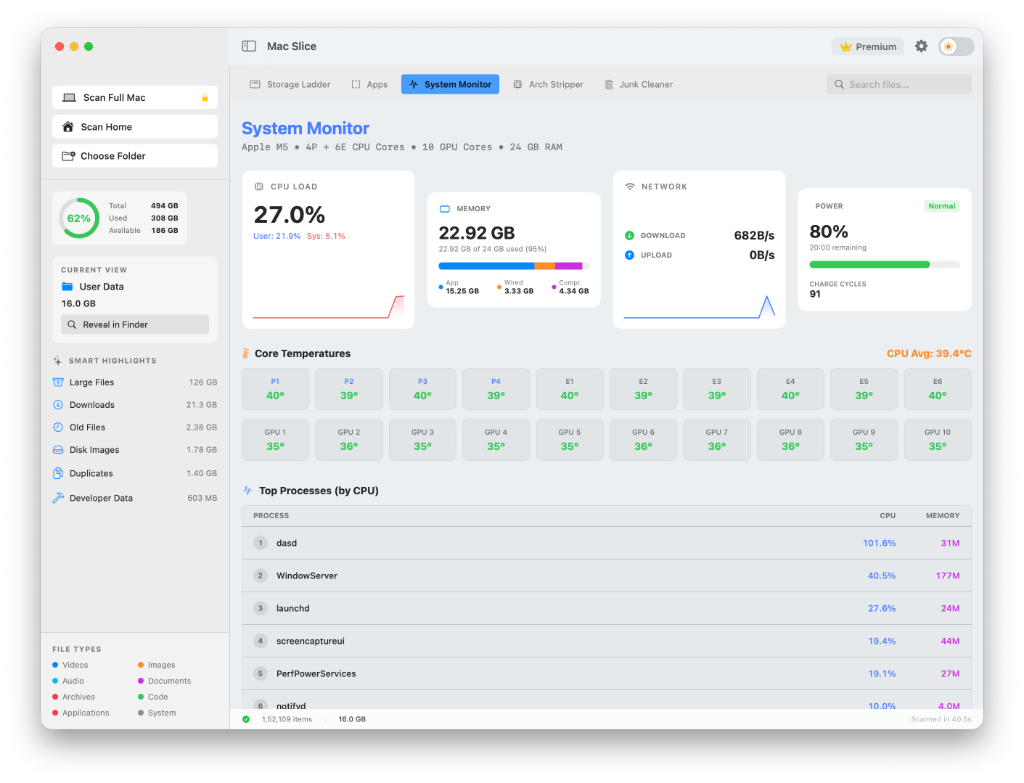
Task: Select the PerfPowerServices process row
Action: (x=606, y=674)
